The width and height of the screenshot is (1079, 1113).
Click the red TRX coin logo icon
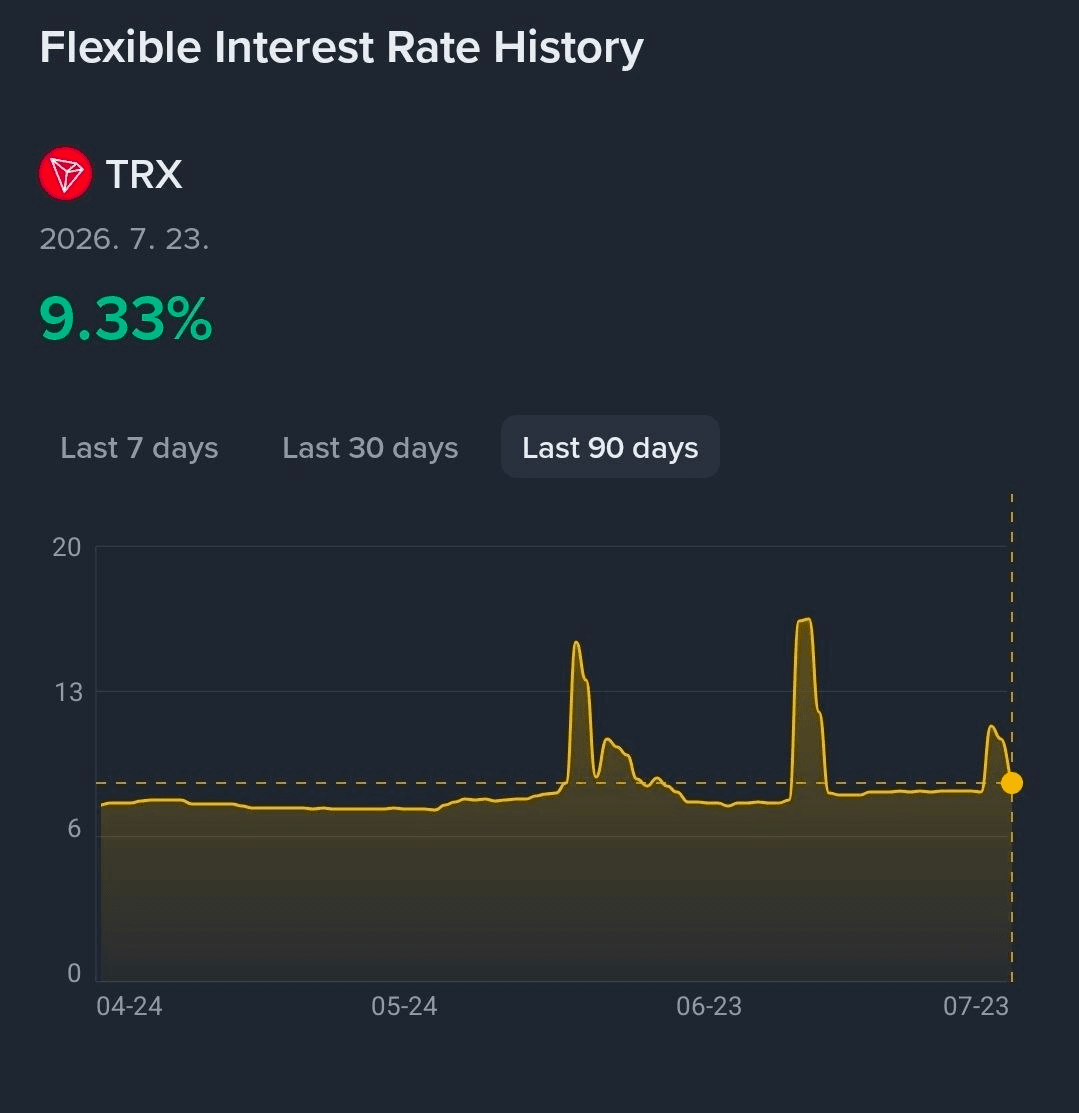click(x=65, y=174)
